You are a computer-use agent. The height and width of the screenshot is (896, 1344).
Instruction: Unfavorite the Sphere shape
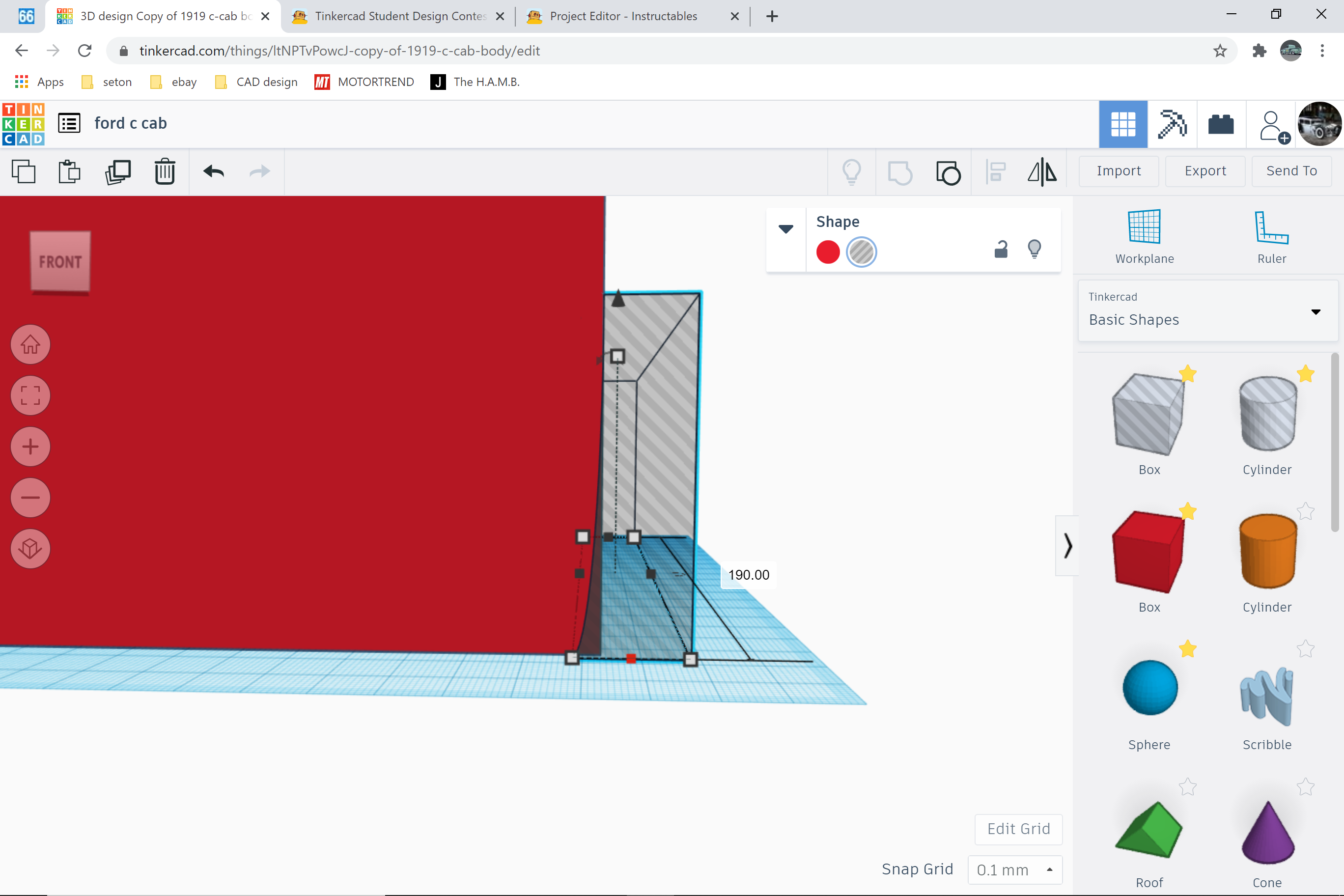coord(1187,649)
